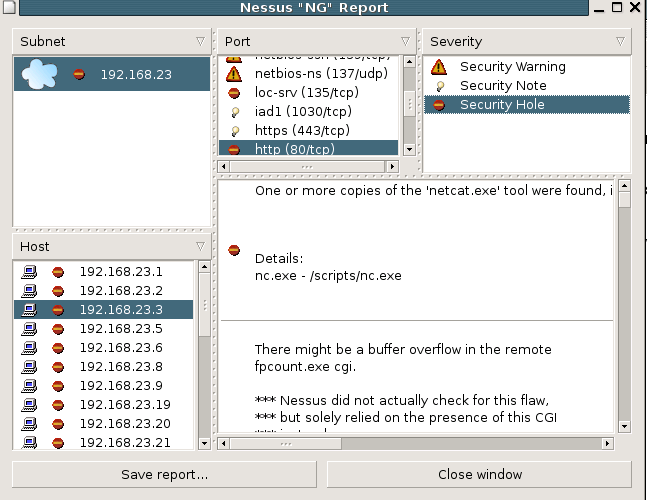Open the Severity option menu by its label

(x=456, y=41)
